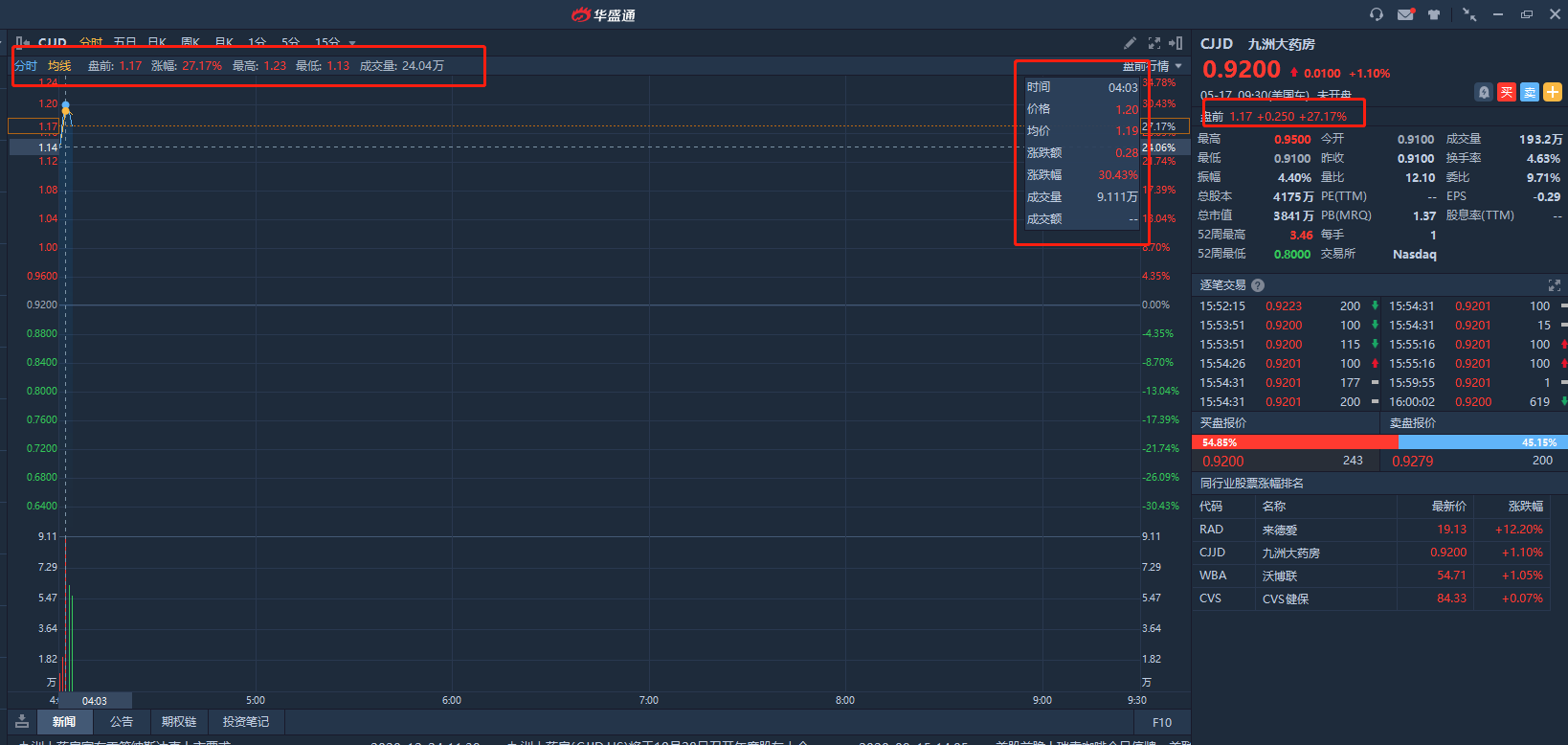
Task: Click the 总市值 value 3841万
Action: [x=1293, y=216]
